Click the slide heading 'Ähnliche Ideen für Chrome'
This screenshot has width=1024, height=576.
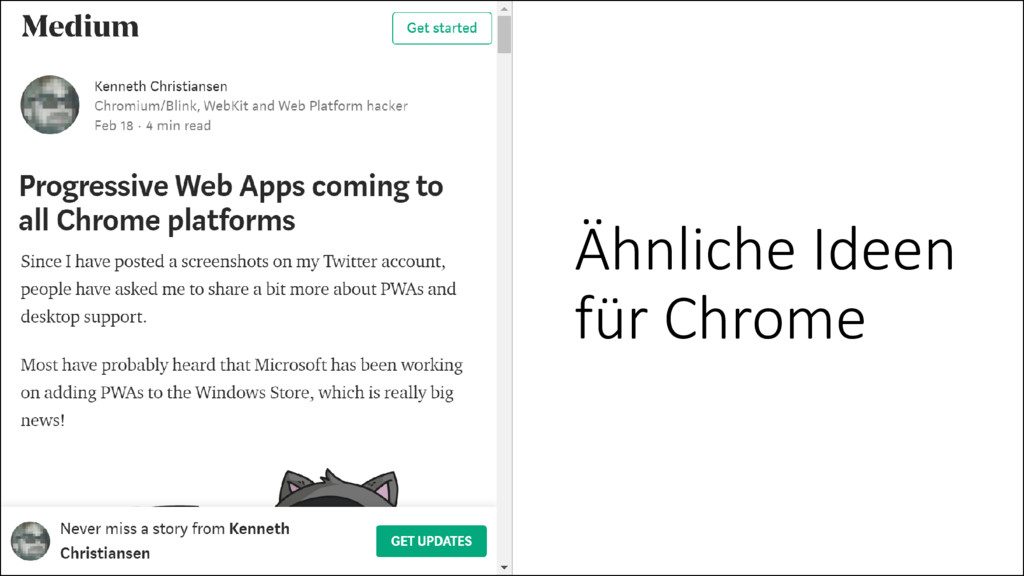(x=765, y=283)
